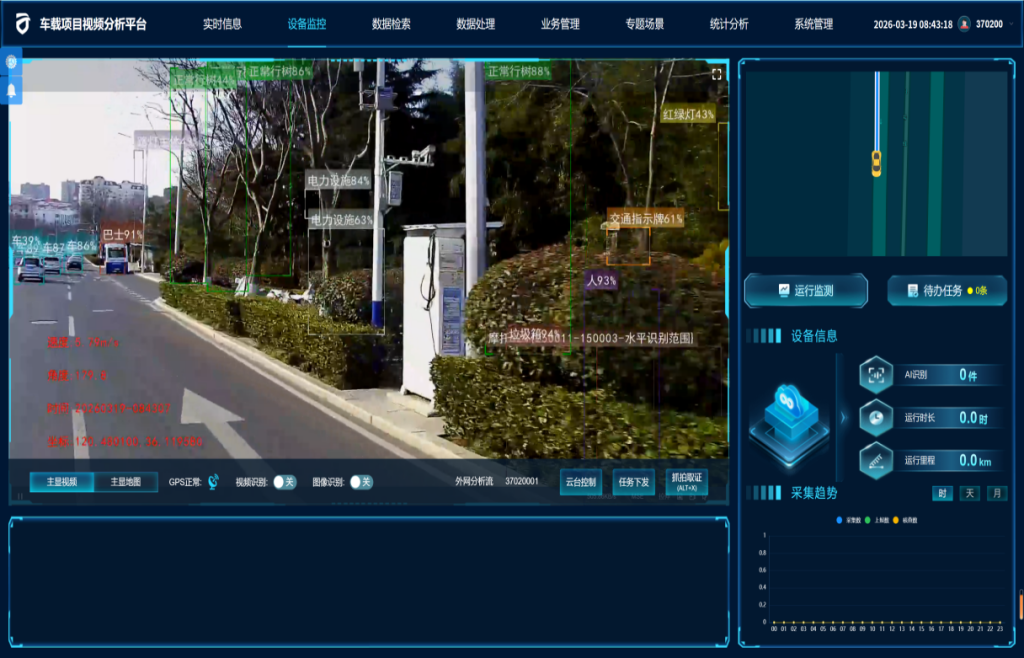The height and width of the screenshot is (658, 1024).
Task: Select the 天 trend period option
Action: [969, 493]
